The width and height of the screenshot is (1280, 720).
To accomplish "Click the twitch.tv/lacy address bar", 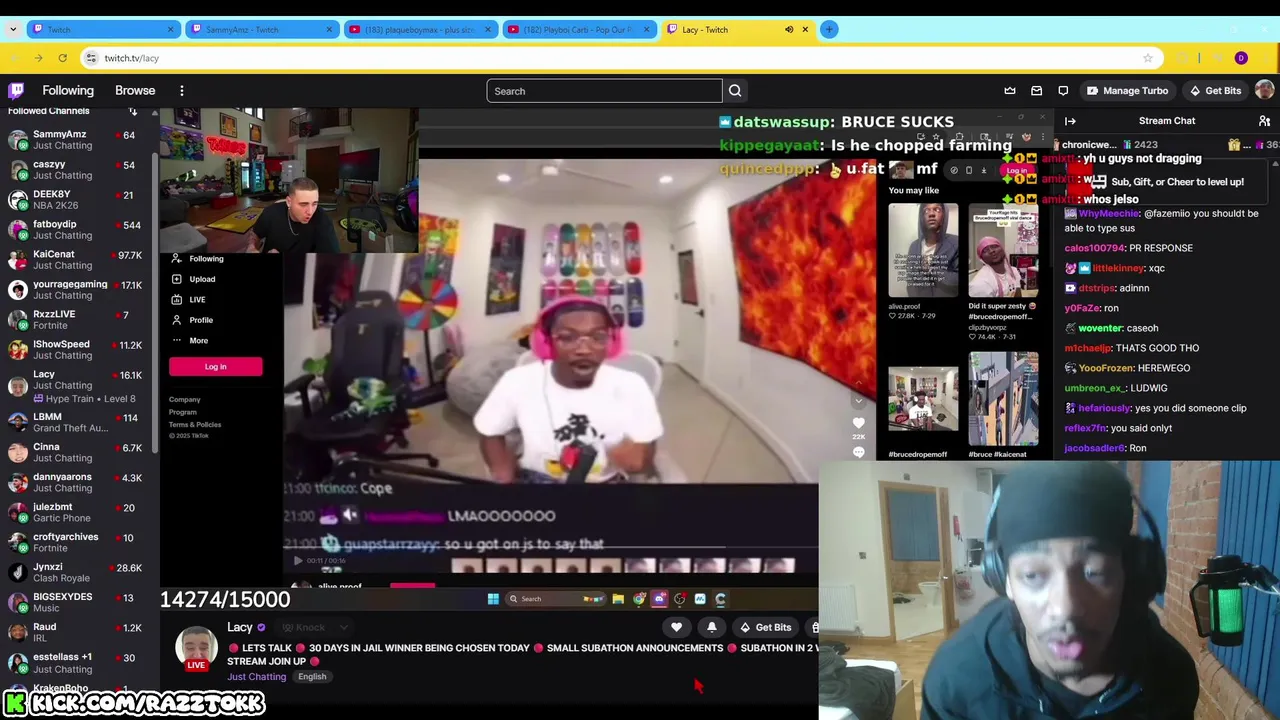I will click(x=620, y=58).
